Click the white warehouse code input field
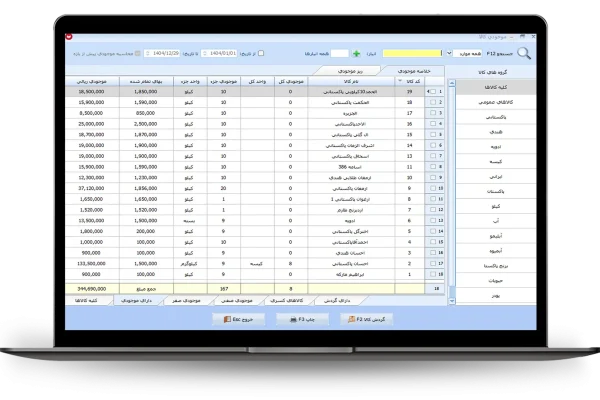This screenshot has height=400, width=600. click(x=340, y=53)
